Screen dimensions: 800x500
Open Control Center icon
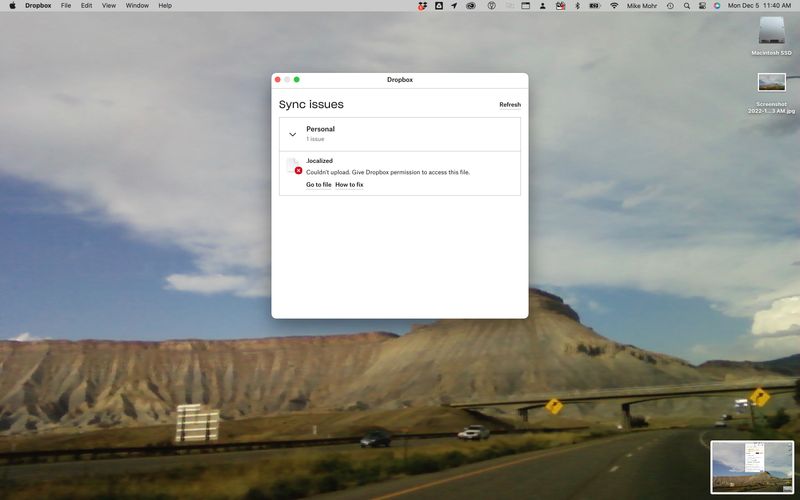tap(702, 6)
